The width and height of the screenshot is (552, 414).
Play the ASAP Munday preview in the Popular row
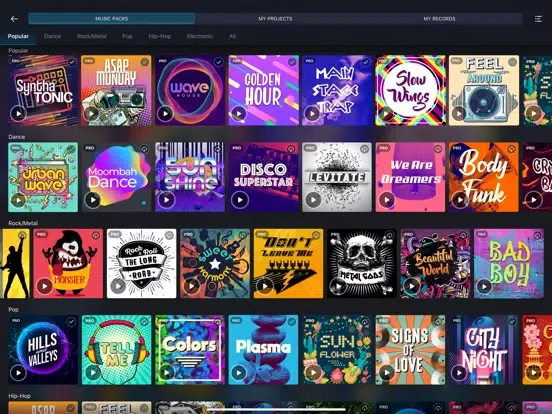pyautogui.click(x=92, y=113)
